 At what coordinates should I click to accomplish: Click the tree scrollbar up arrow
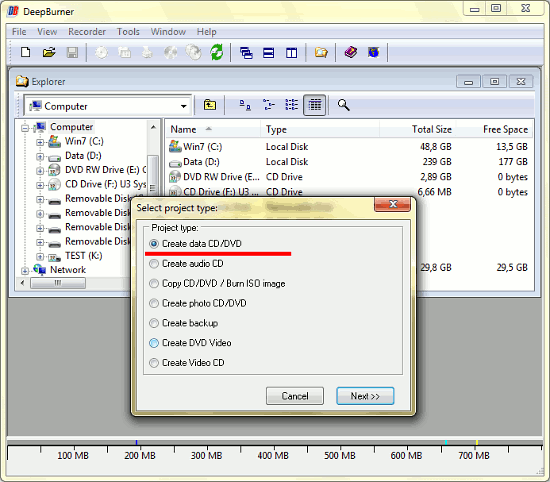(x=153, y=127)
